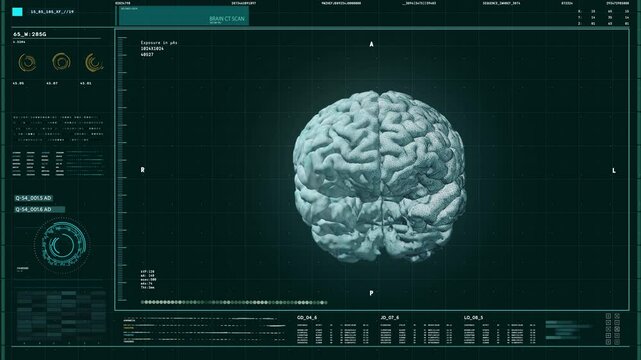
Task: Click the anterior 'A' orientation marker
Action: point(371,44)
